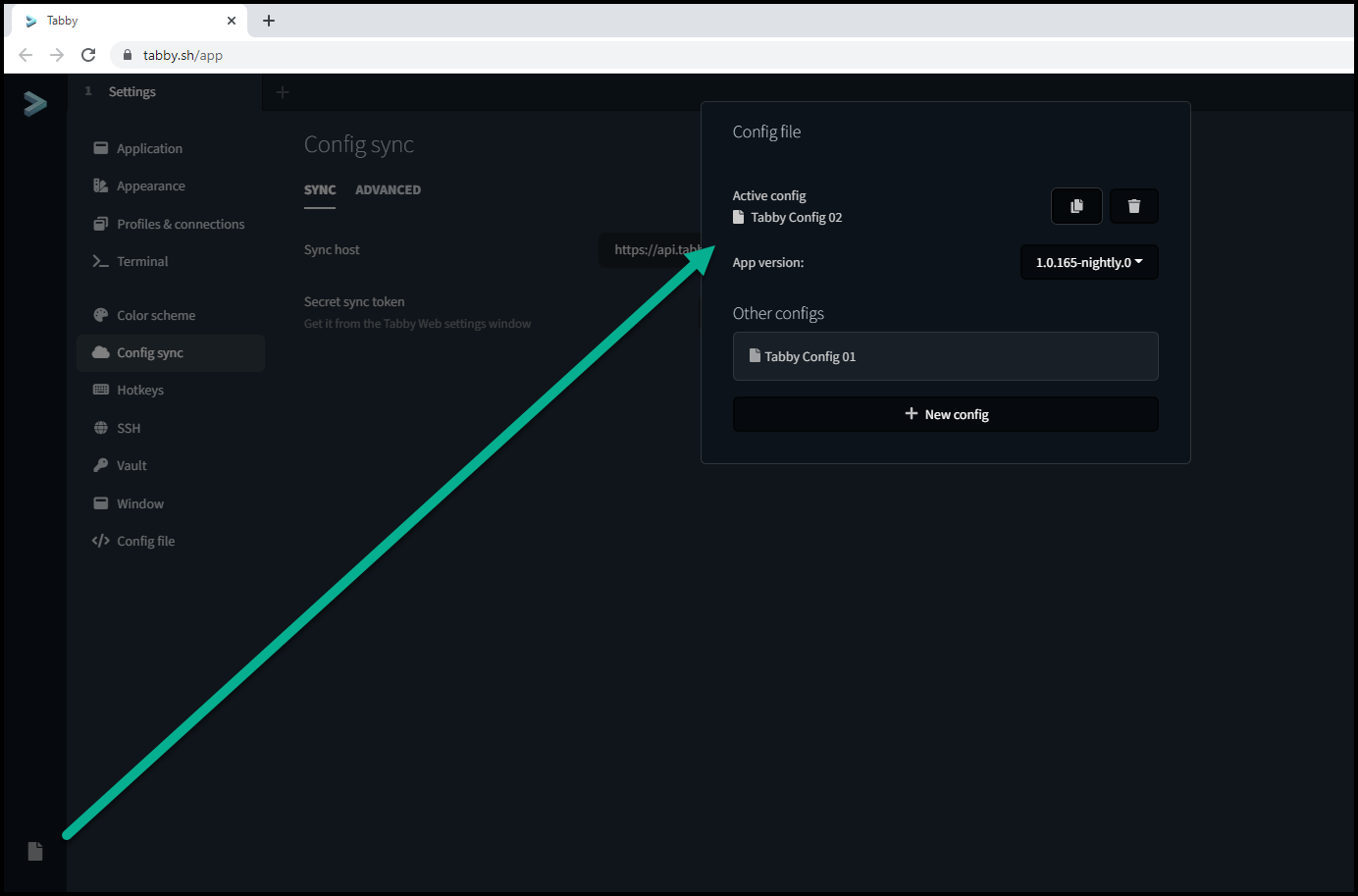Image resolution: width=1358 pixels, height=896 pixels.
Task: Open the Config file editor
Action: [x=145, y=541]
